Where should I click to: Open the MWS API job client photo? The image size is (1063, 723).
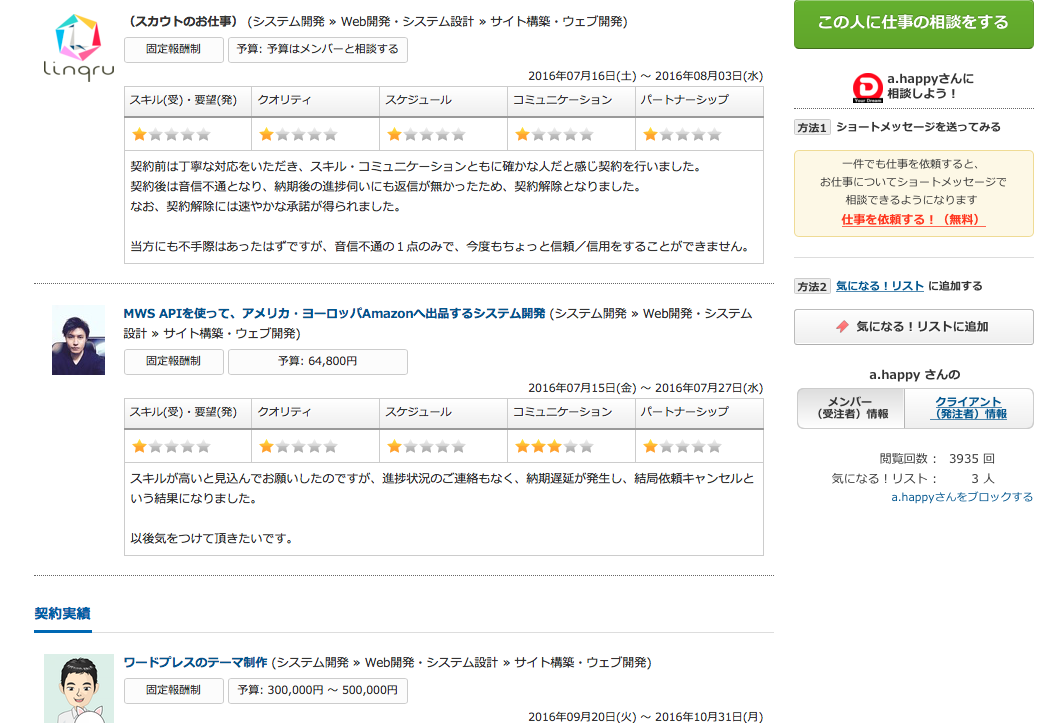(78, 340)
